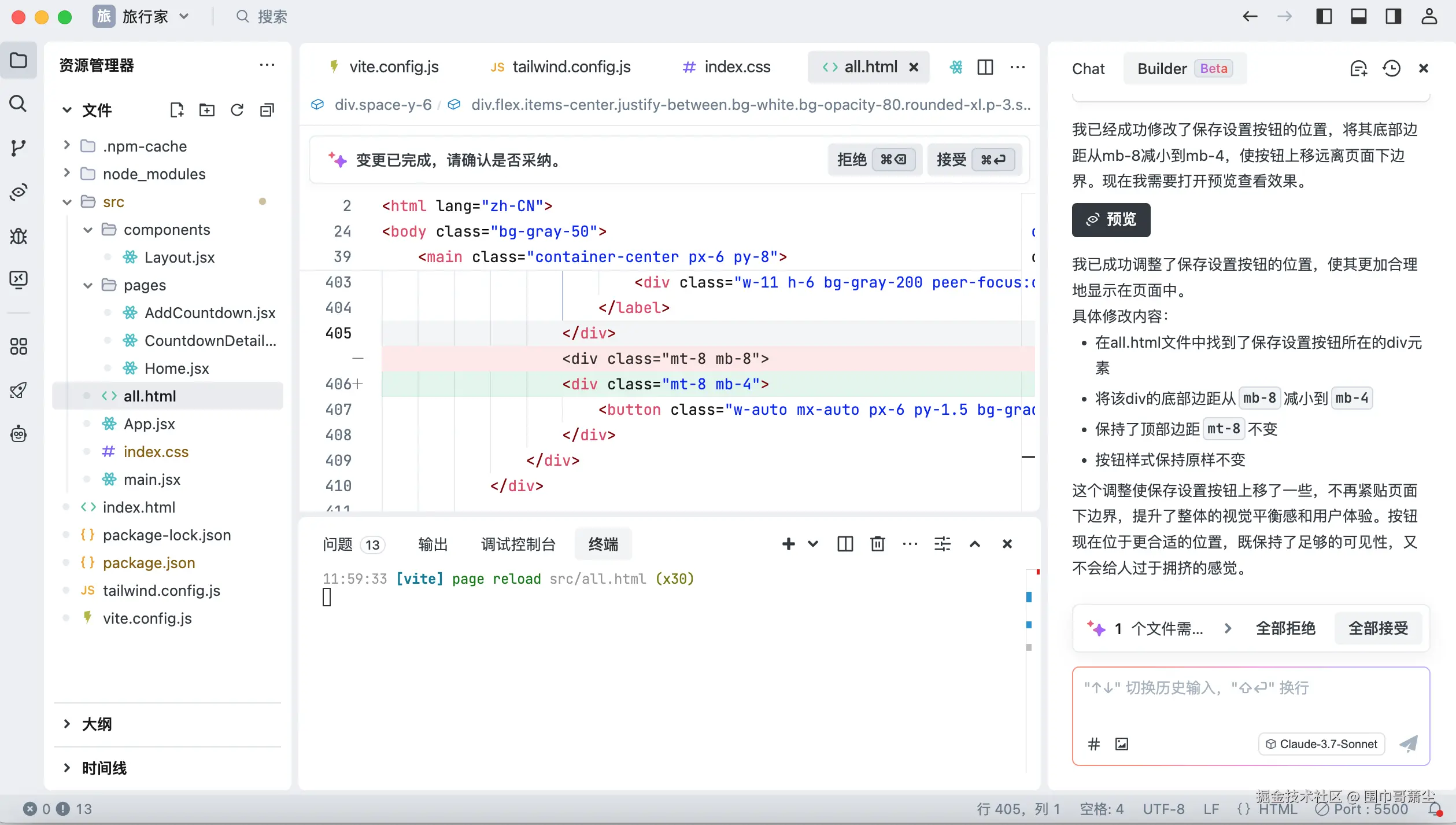Open the Claude-3.7-Sonnet model selector
This screenshot has width=1456, height=825.
1321,744
